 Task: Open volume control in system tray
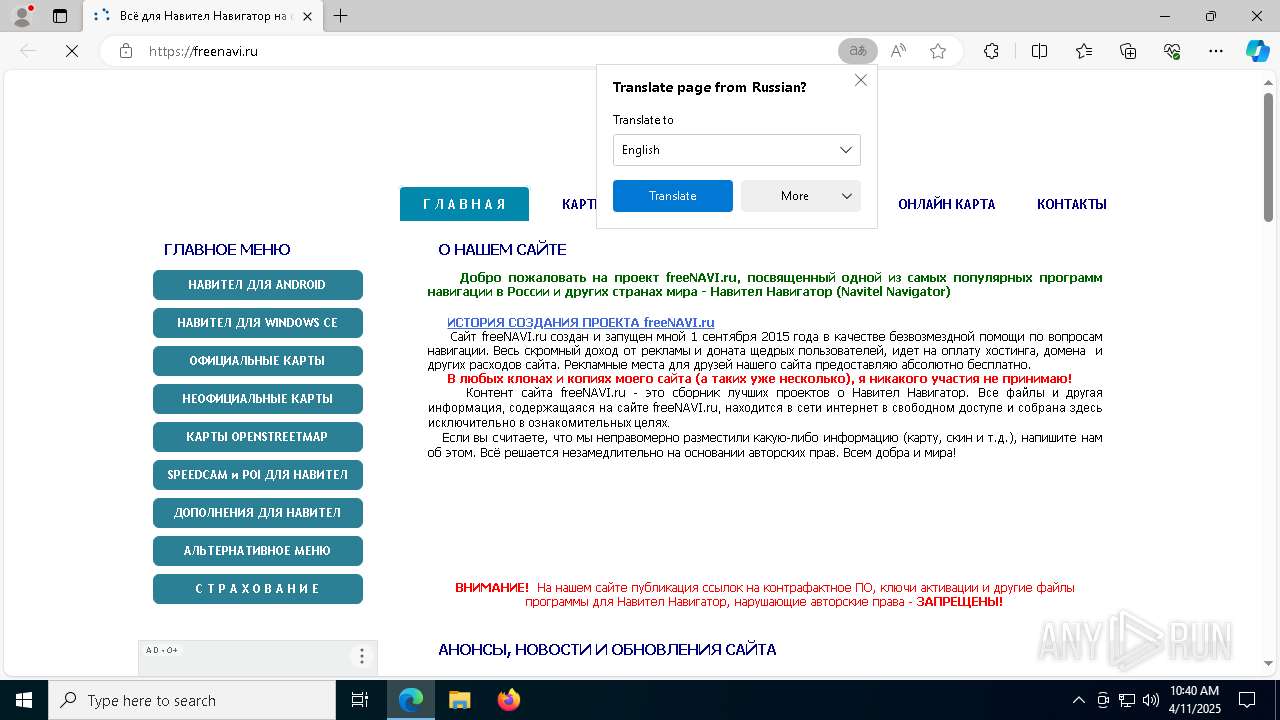pos(1151,700)
